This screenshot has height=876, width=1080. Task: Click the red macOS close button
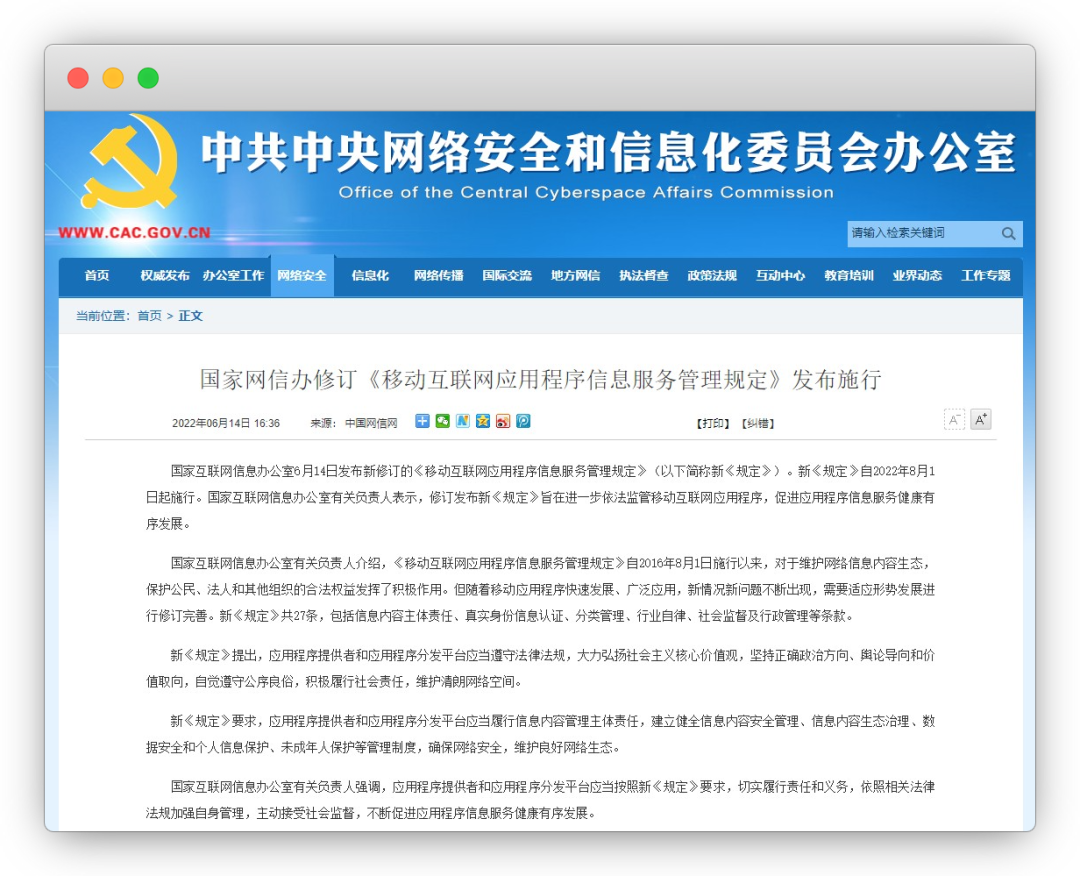pos(78,78)
